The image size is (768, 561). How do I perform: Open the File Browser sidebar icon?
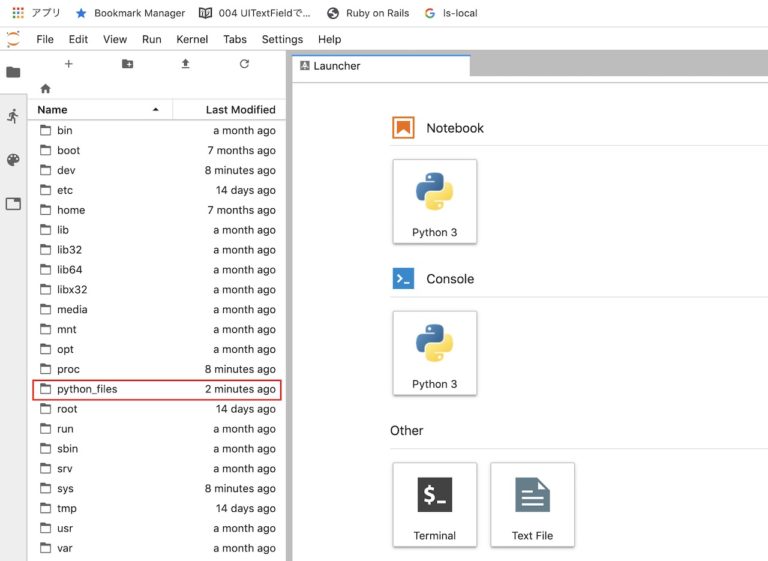tap(13, 72)
